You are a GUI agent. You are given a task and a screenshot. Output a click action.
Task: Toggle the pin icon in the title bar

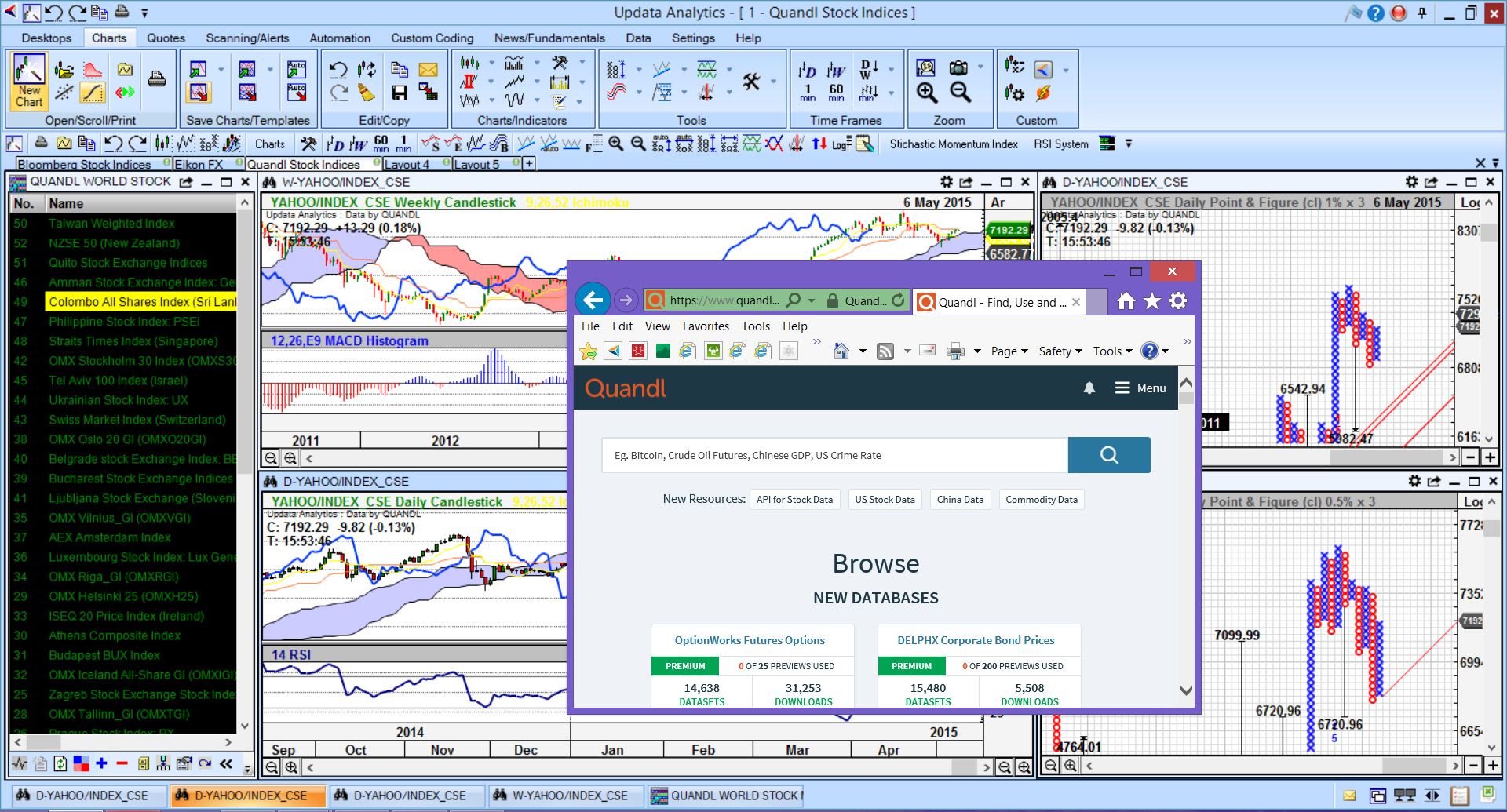pyautogui.click(x=1421, y=13)
